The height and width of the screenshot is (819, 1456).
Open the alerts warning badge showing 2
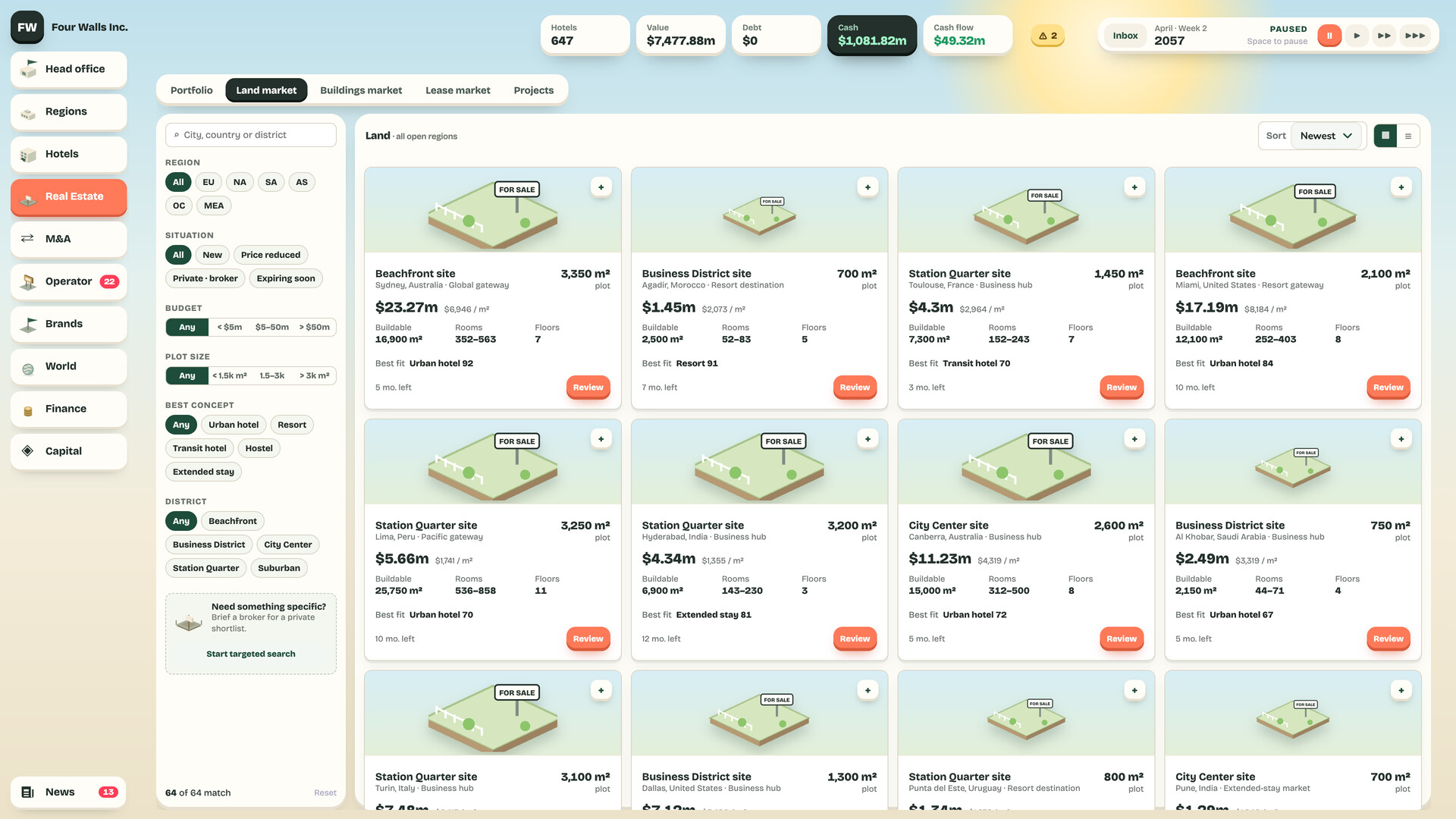1047,36
